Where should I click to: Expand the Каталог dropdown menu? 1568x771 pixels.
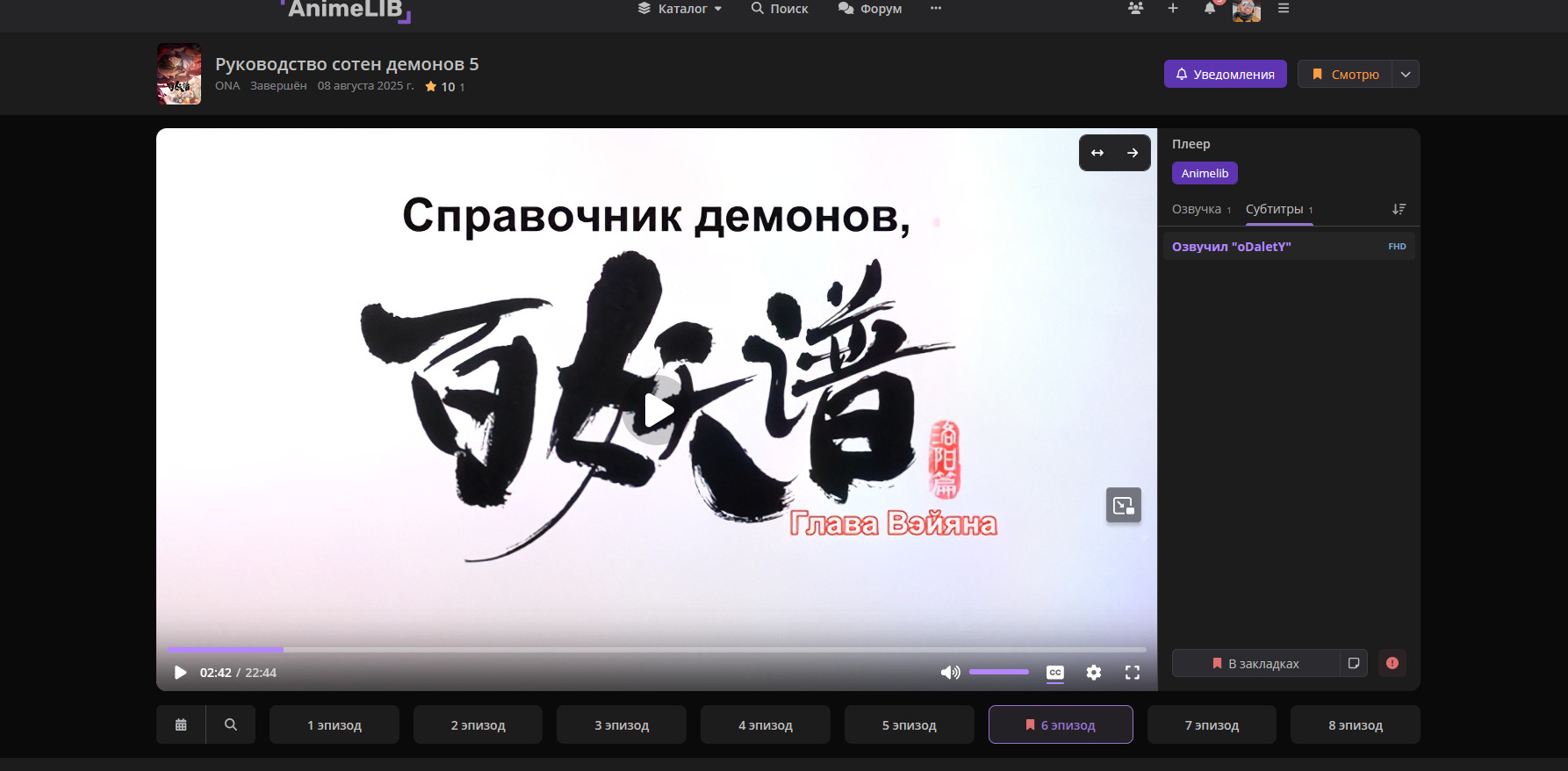(x=680, y=9)
